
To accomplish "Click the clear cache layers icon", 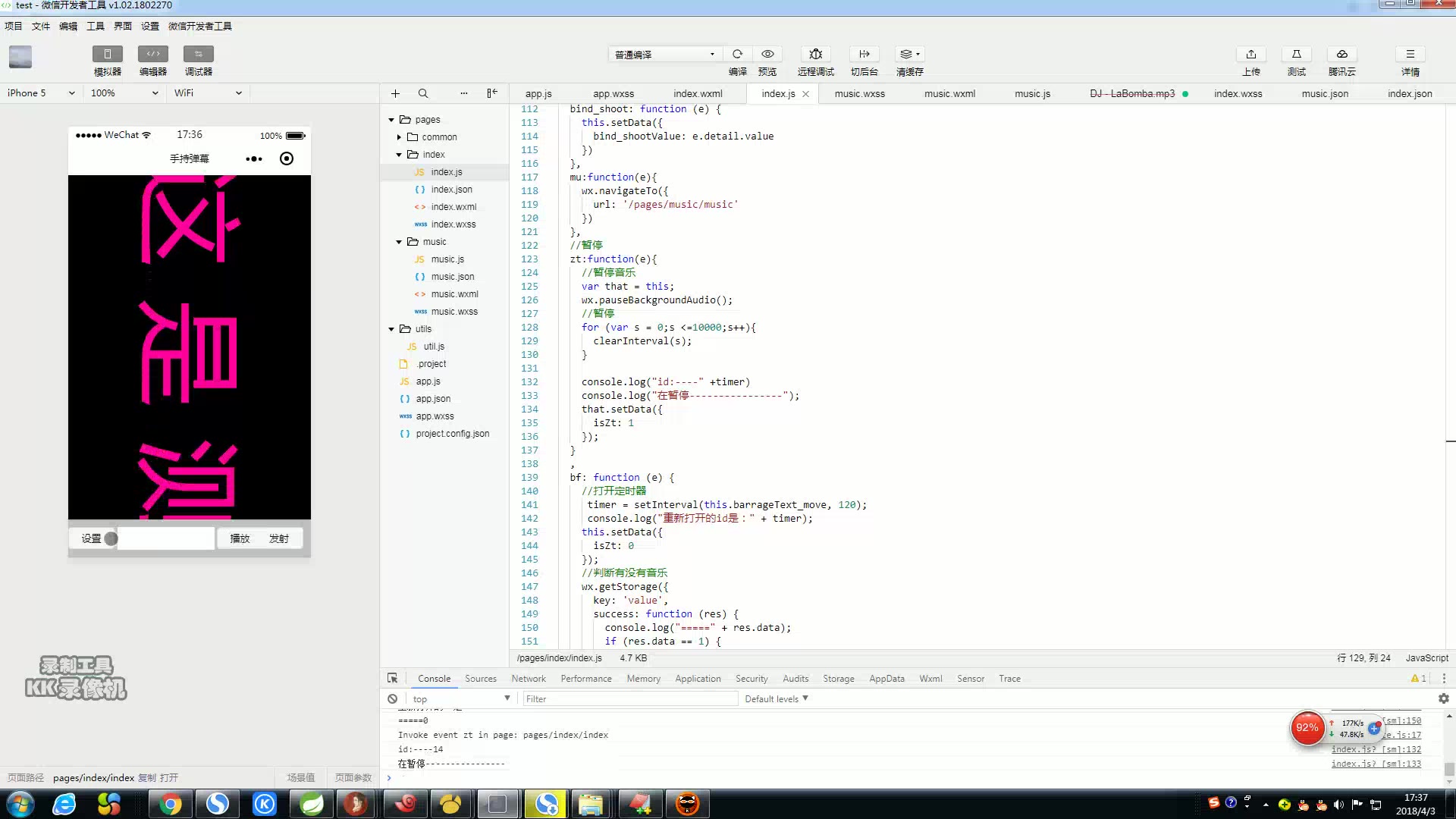I will [x=908, y=54].
